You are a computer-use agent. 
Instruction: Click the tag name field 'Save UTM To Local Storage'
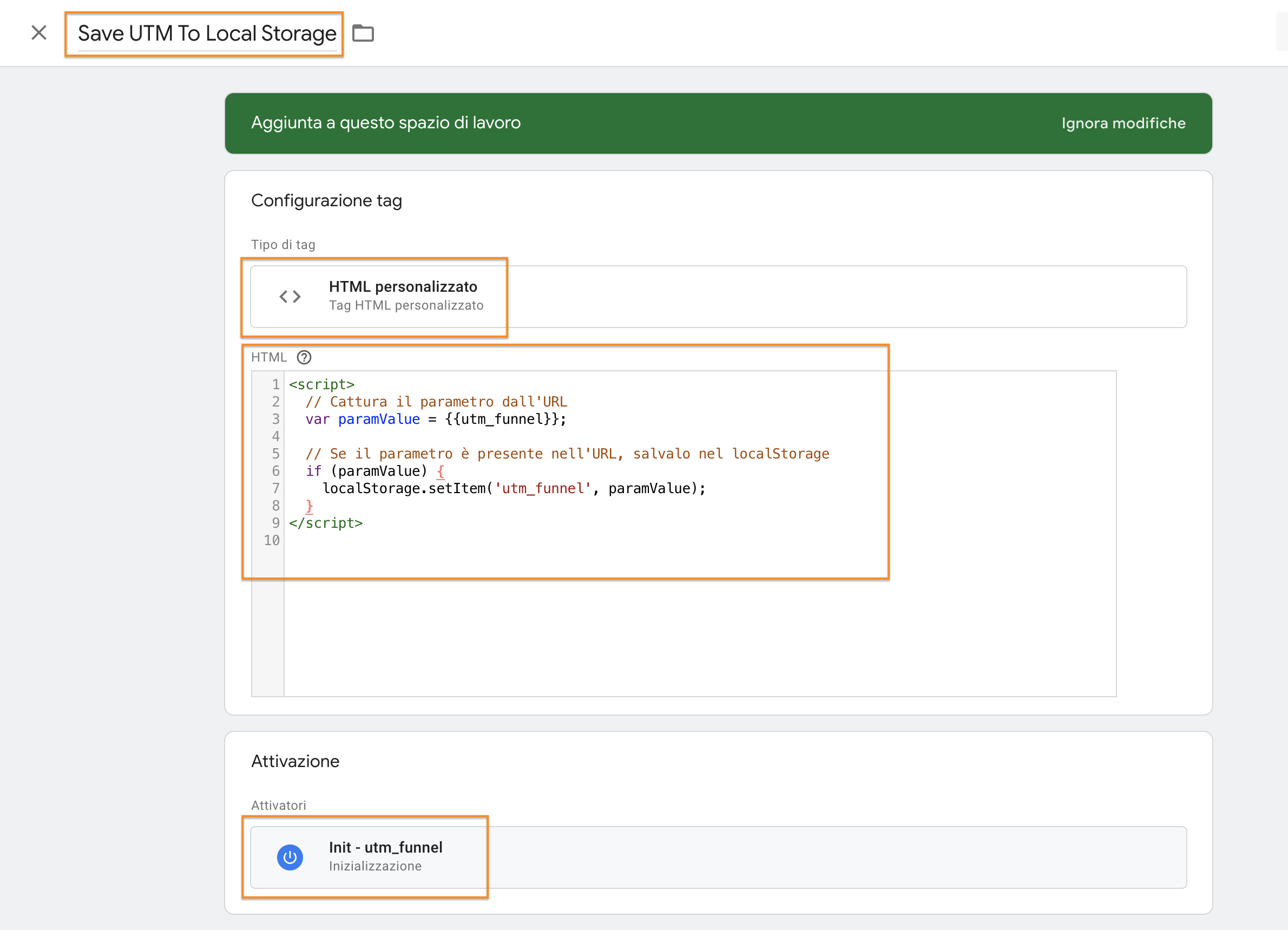[207, 34]
